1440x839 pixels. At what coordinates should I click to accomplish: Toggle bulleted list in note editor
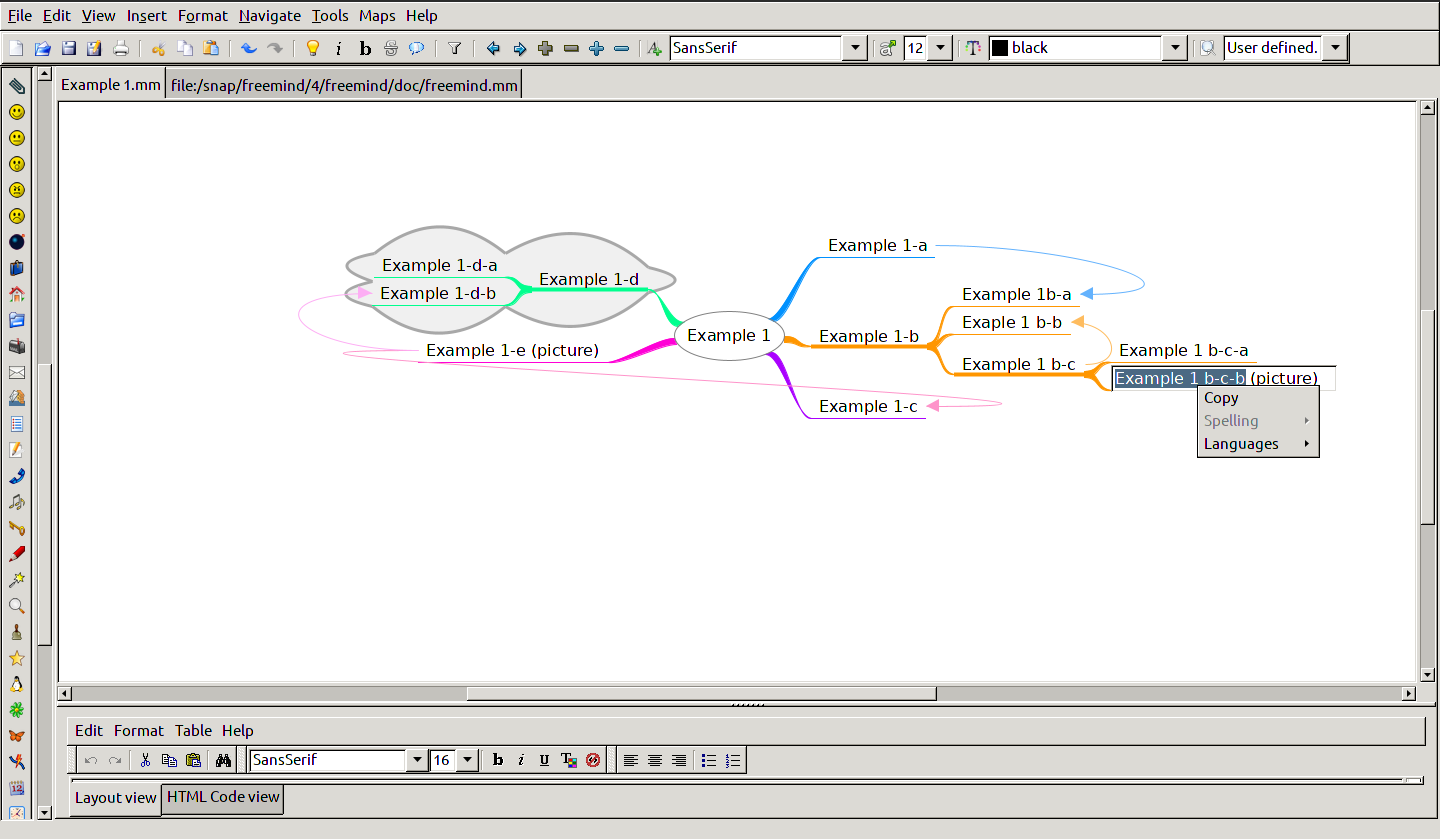coord(709,760)
